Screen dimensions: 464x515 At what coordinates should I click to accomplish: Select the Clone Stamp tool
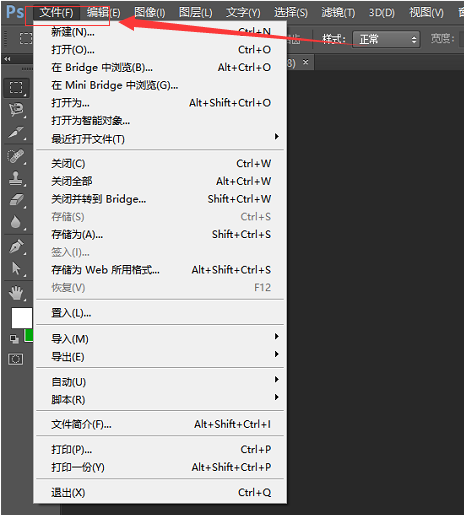point(16,178)
